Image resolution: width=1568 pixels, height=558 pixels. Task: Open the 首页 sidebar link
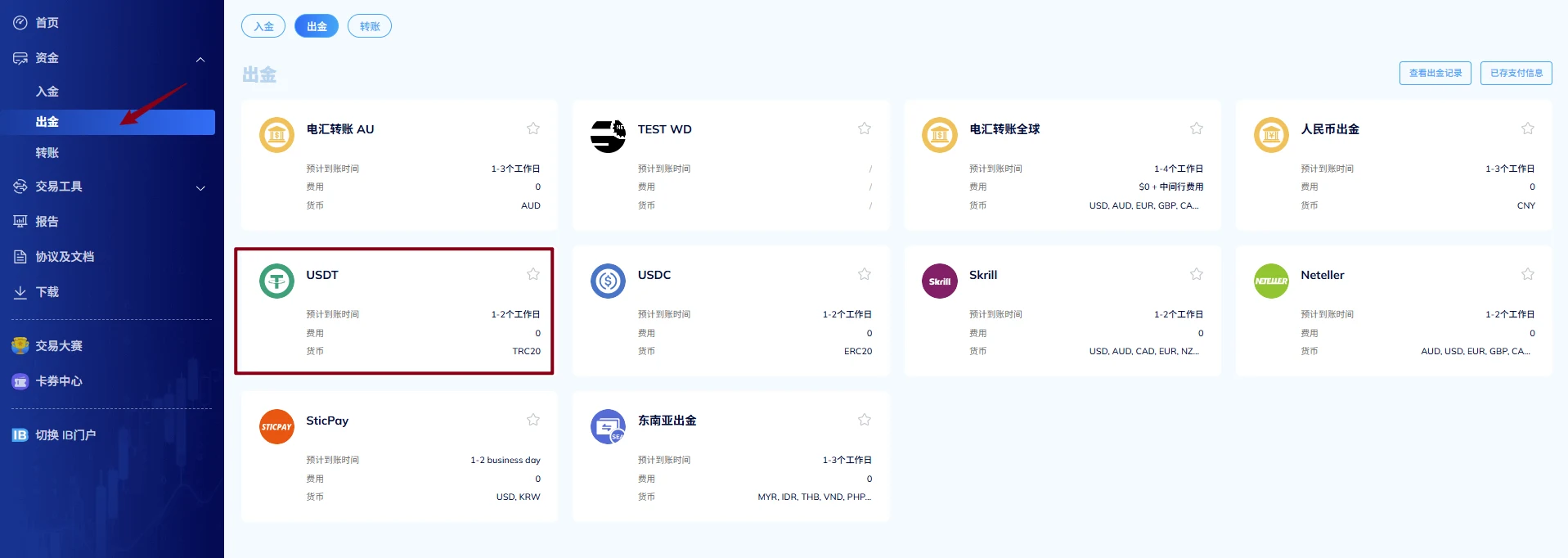(x=47, y=23)
